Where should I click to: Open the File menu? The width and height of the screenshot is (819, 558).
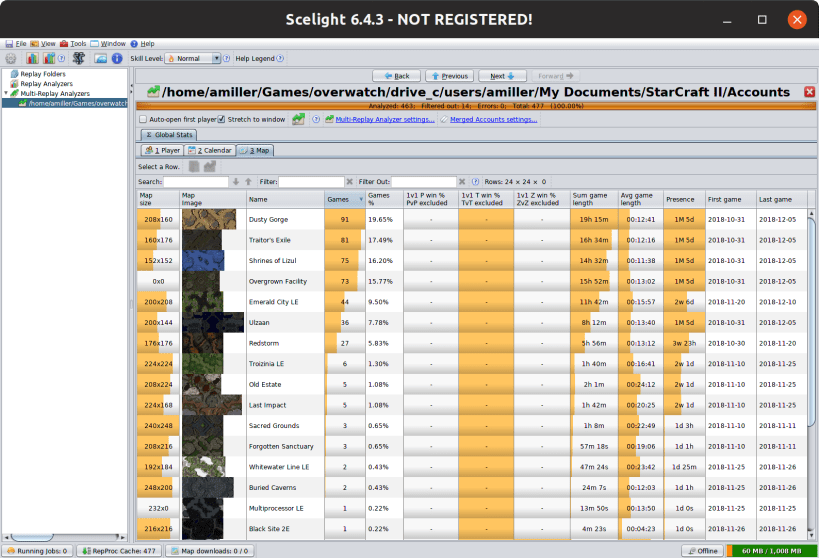click(16, 44)
